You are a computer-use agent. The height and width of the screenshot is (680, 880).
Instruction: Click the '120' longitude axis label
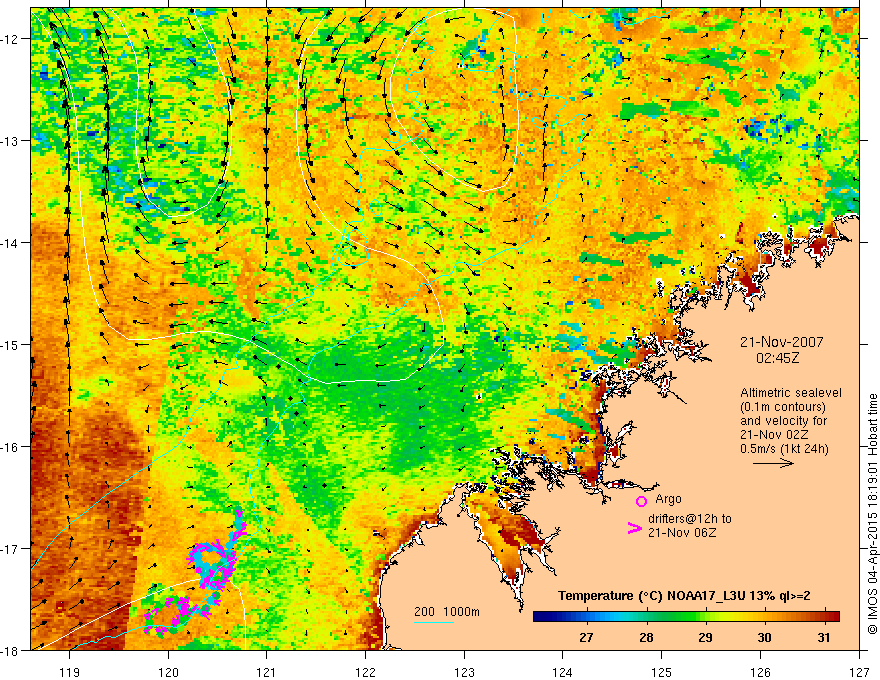point(168,672)
